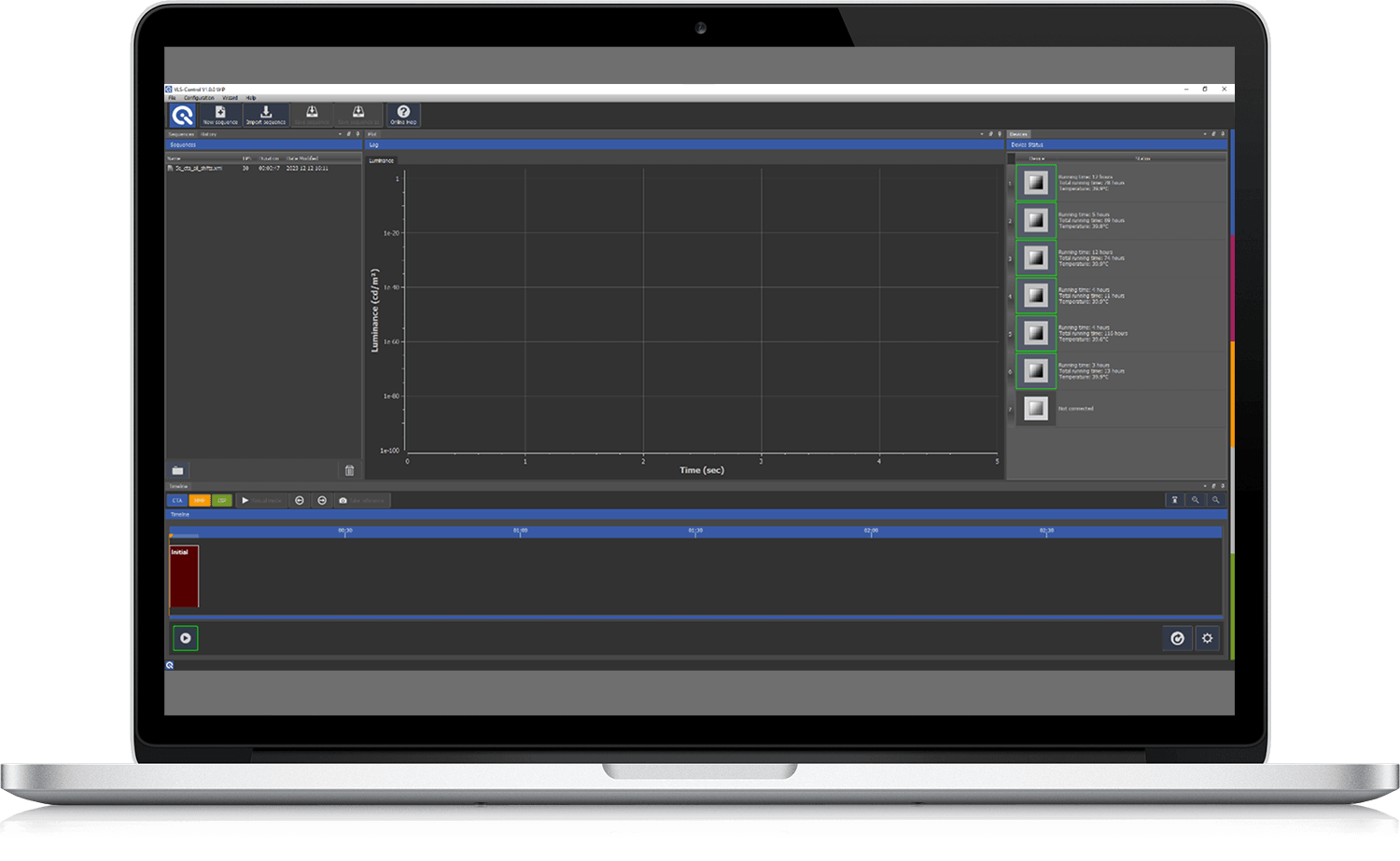Select the Plot tab

(371, 134)
